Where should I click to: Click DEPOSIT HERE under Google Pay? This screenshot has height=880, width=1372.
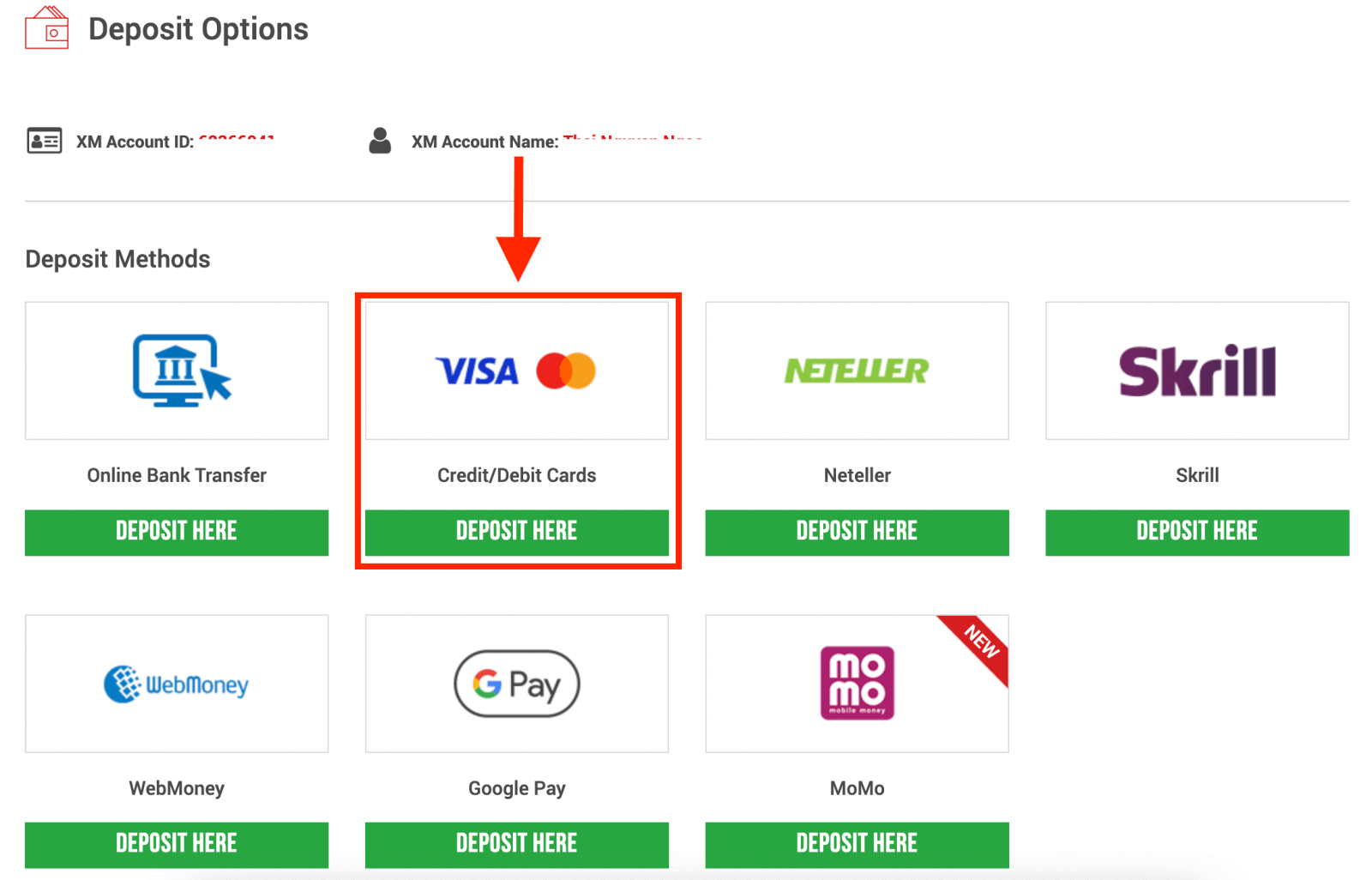(516, 843)
